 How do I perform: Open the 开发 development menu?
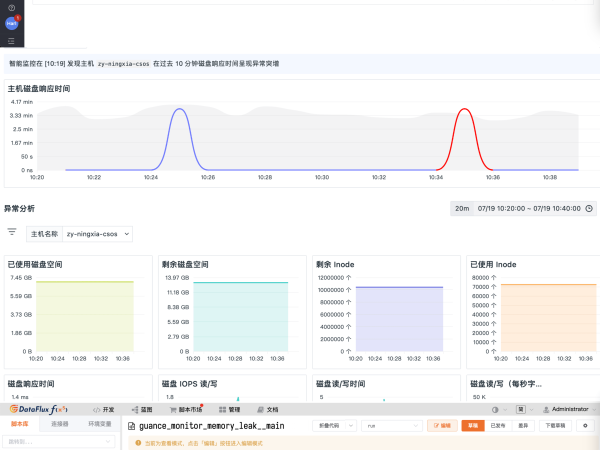pos(104,410)
